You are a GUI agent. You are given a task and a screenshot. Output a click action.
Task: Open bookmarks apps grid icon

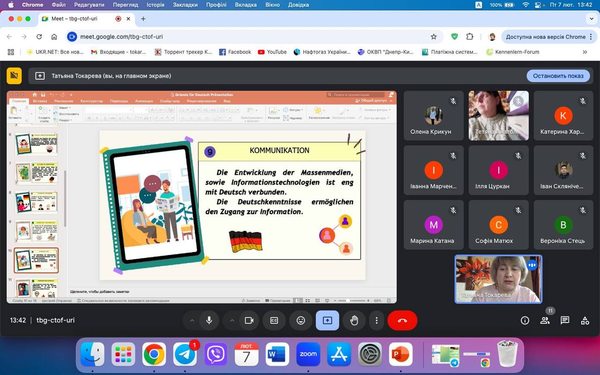(11, 52)
